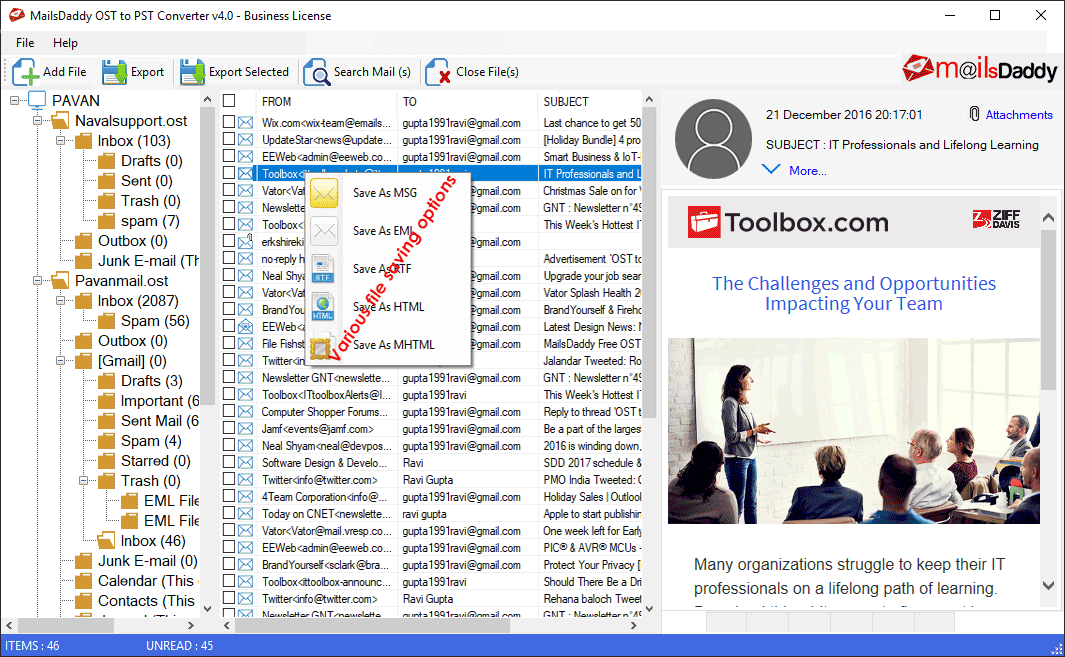Click the Toolbox.com logo in the preview
Image resolution: width=1065 pixels, height=657 pixels.
tap(788, 222)
